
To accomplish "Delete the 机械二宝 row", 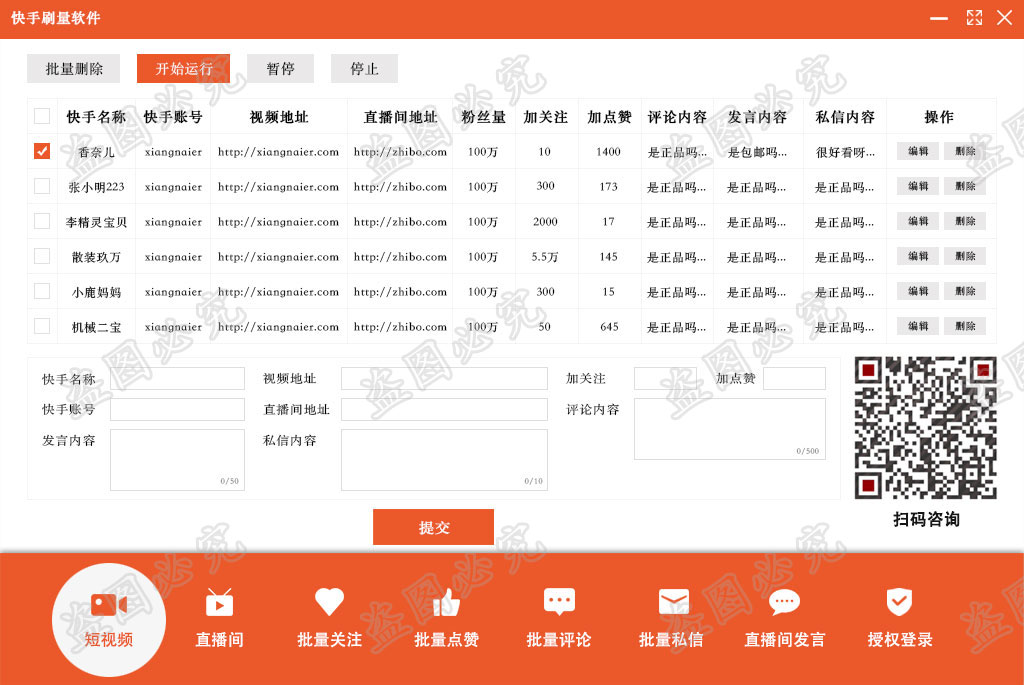I will point(965,326).
